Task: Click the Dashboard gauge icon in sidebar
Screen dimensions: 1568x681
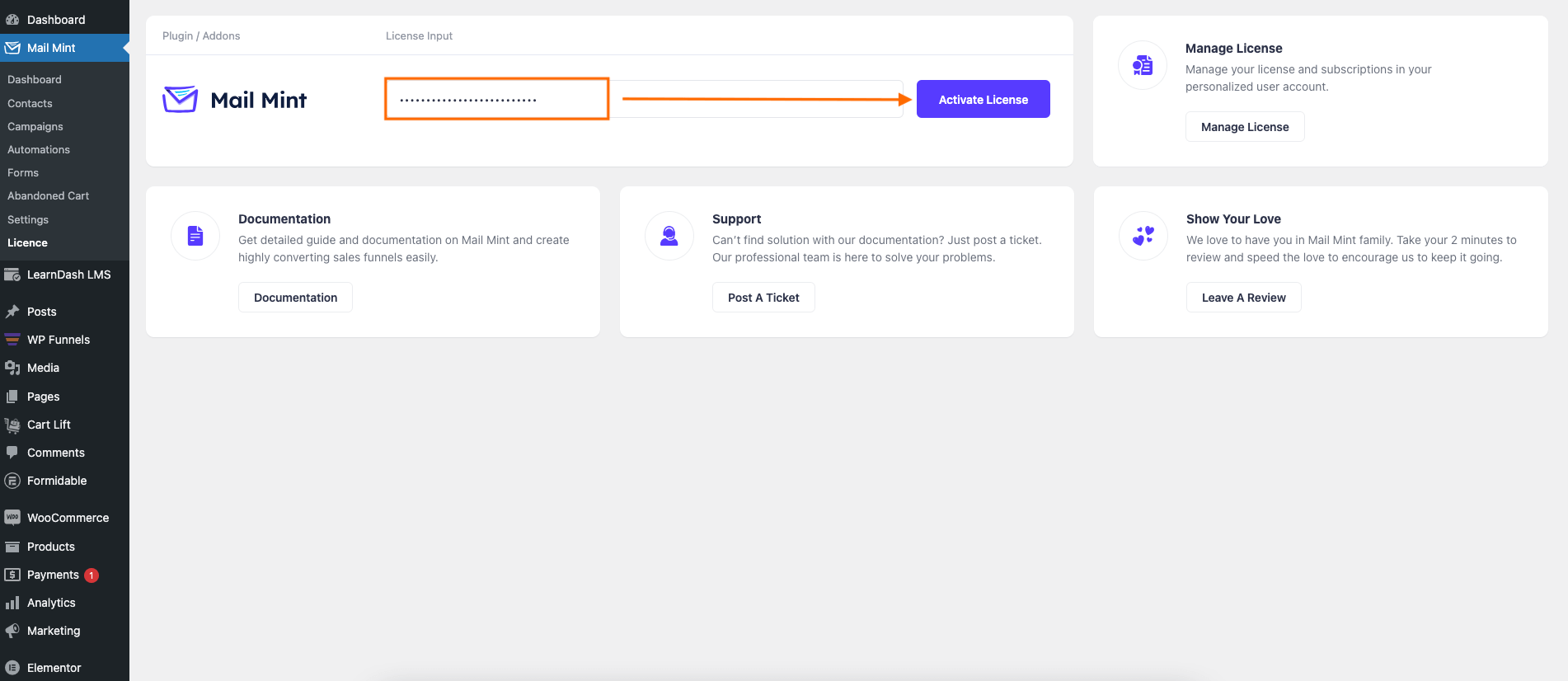Action: 12,19
